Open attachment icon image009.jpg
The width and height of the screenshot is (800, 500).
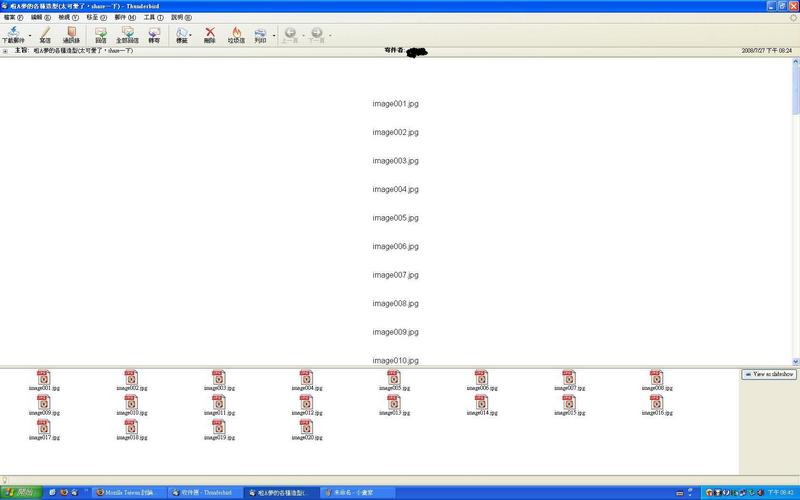tap(44, 402)
